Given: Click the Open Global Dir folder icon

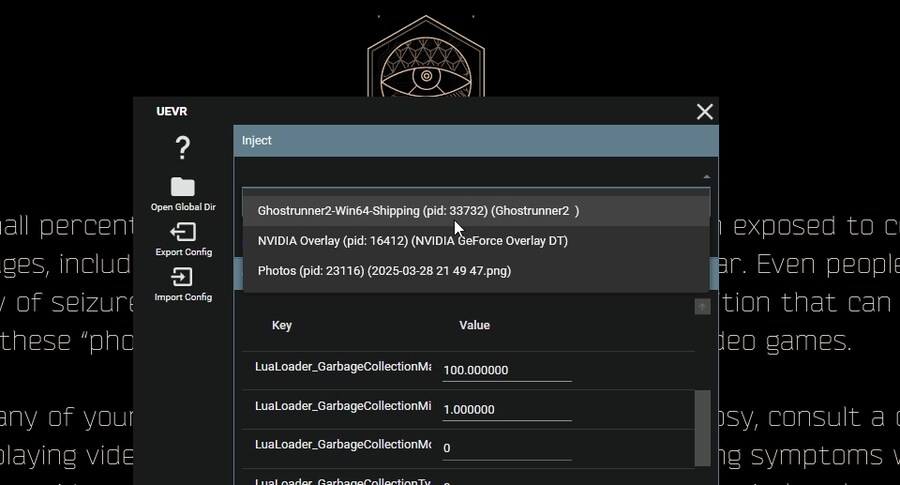Looking at the screenshot, I should tap(182, 187).
